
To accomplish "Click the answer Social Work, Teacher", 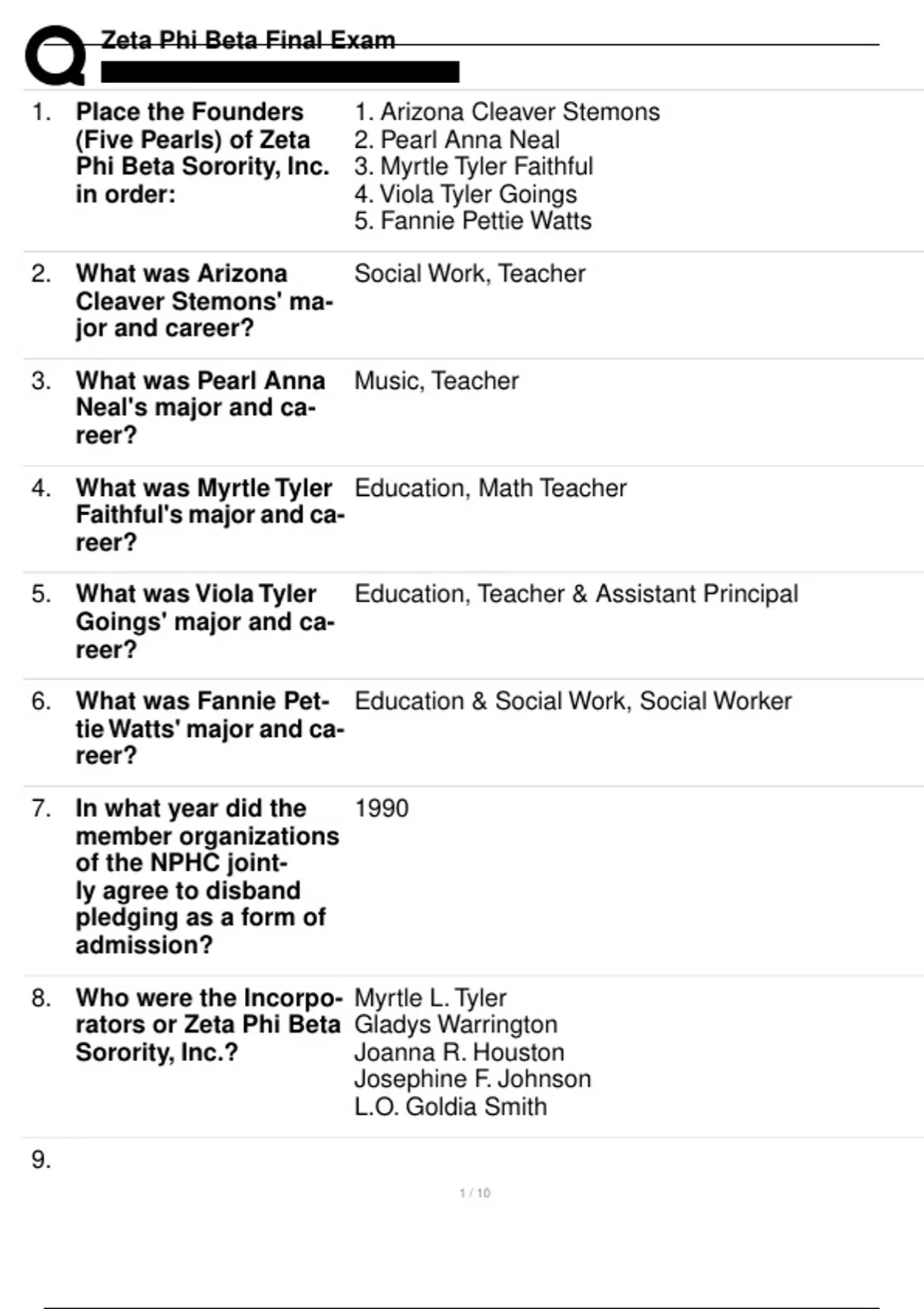I will pos(470,274).
